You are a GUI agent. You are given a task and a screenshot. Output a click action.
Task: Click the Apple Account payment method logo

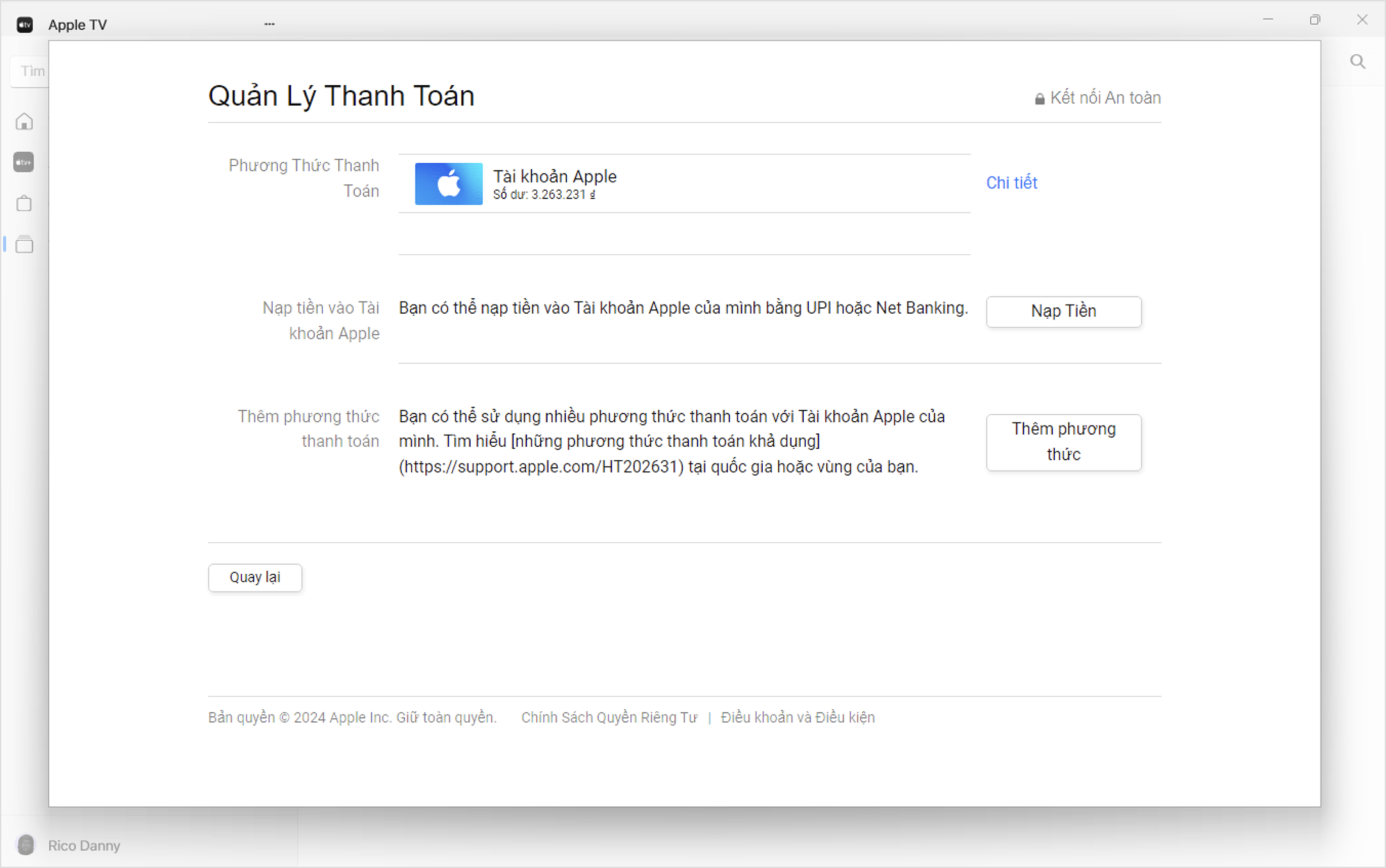(448, 184)
